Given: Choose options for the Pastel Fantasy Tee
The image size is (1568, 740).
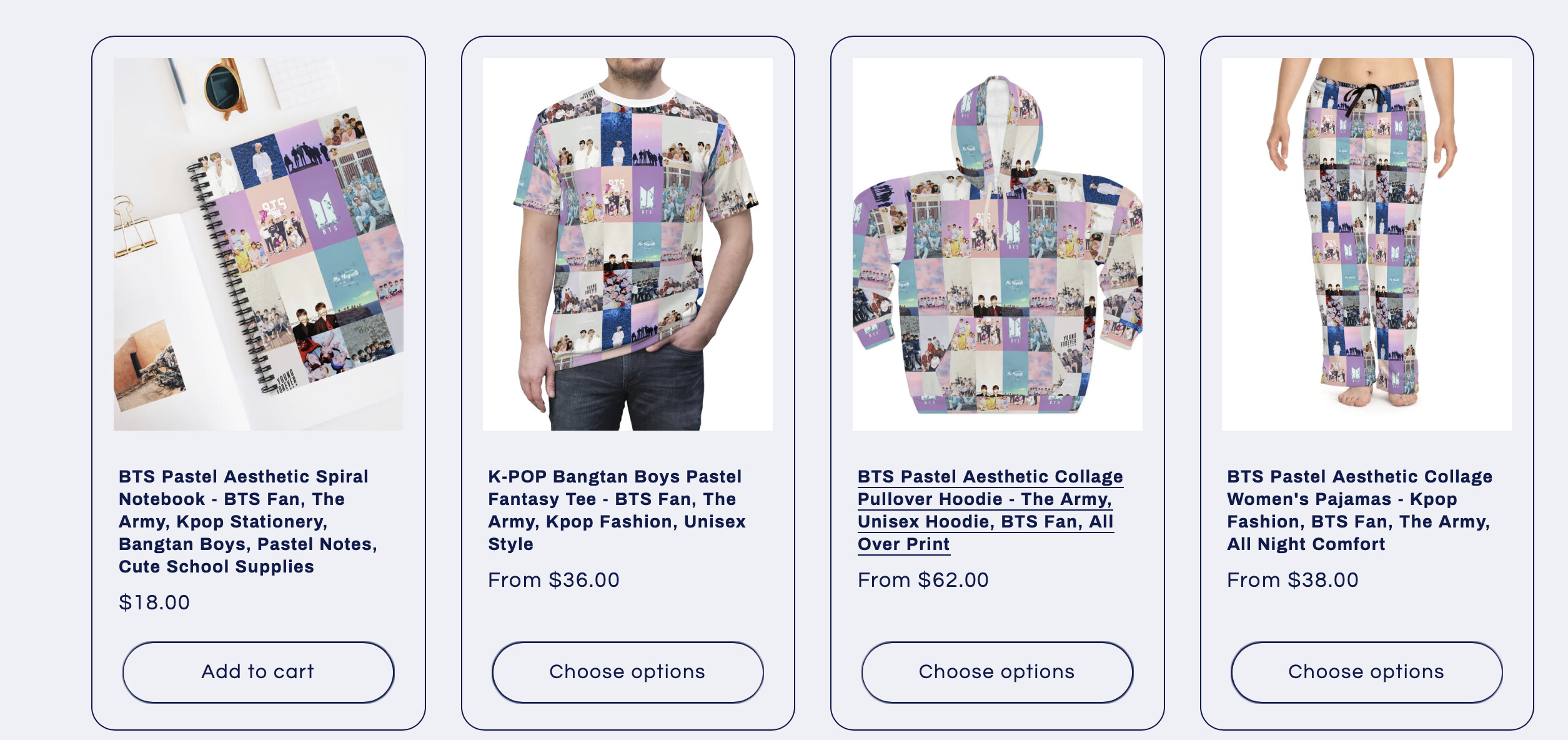Looking at the screenshot, I should click(x=627, y=672).
